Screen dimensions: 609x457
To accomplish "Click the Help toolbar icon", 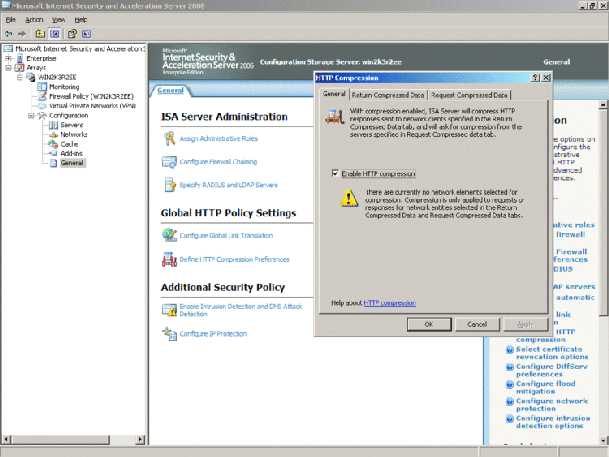I will tap(72, 34).
